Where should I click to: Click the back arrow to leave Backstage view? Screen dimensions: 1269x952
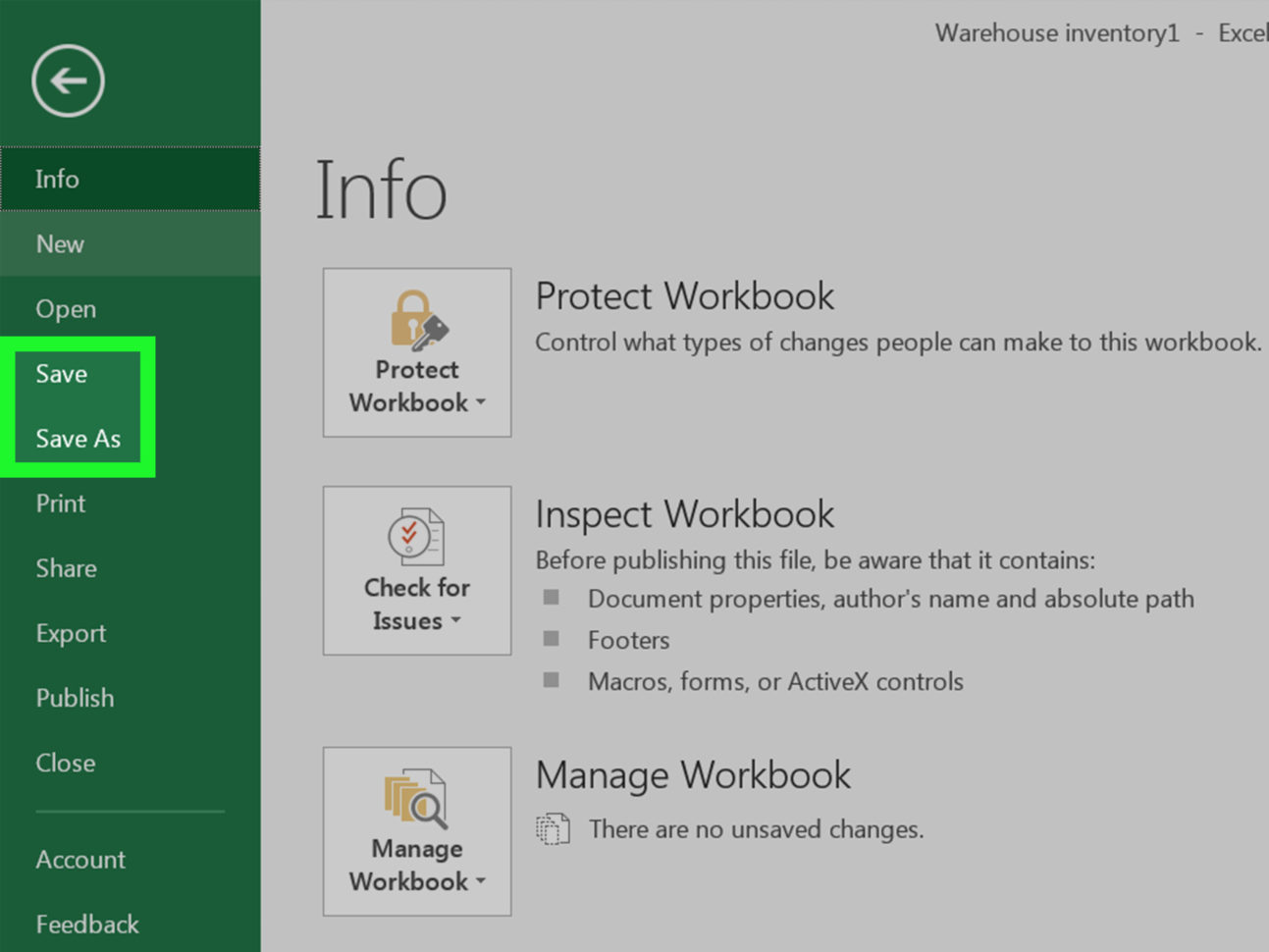(67, 80)
